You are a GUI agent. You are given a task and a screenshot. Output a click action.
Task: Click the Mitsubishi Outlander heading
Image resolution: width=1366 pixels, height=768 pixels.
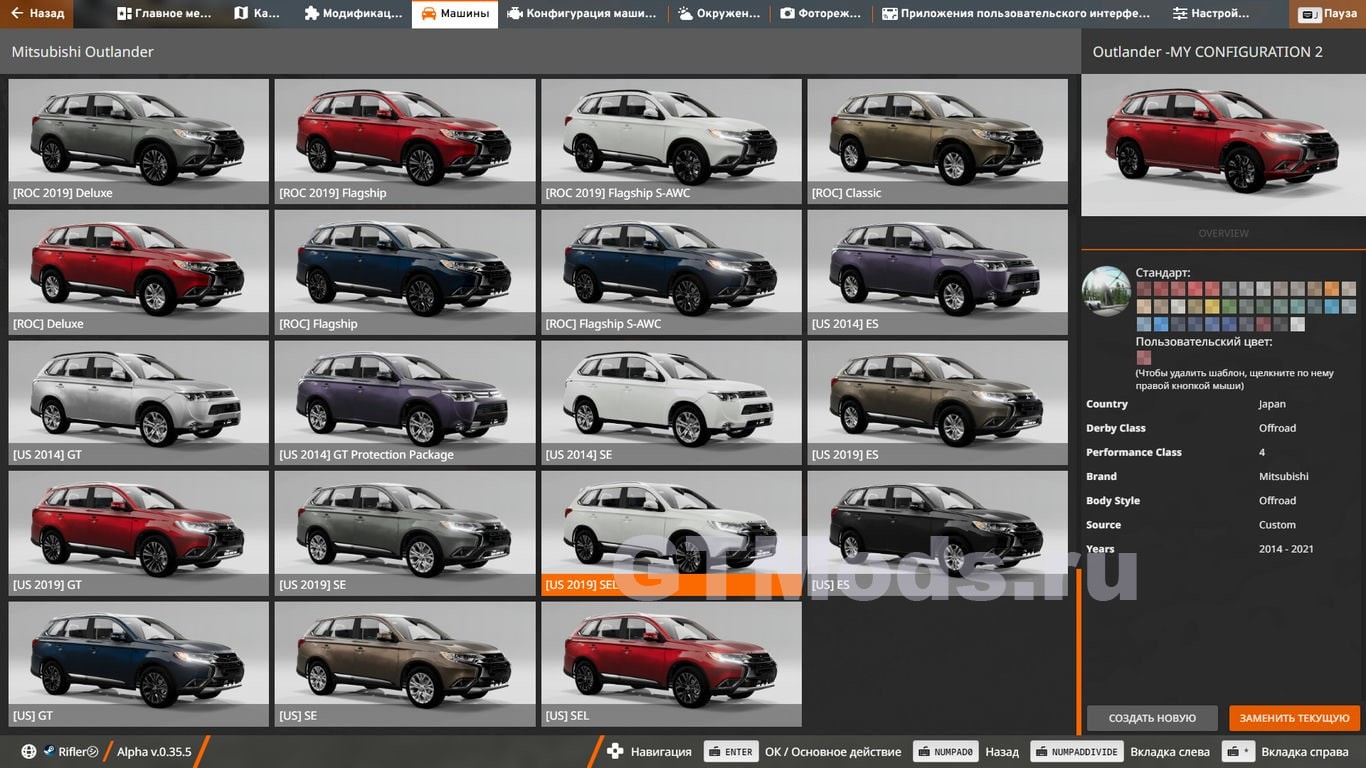click(x=83, y=52)
